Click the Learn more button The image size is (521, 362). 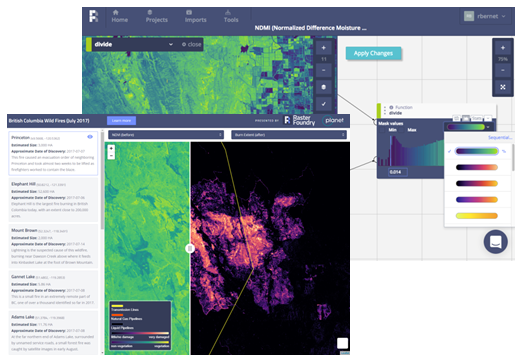tap(121, 121)
